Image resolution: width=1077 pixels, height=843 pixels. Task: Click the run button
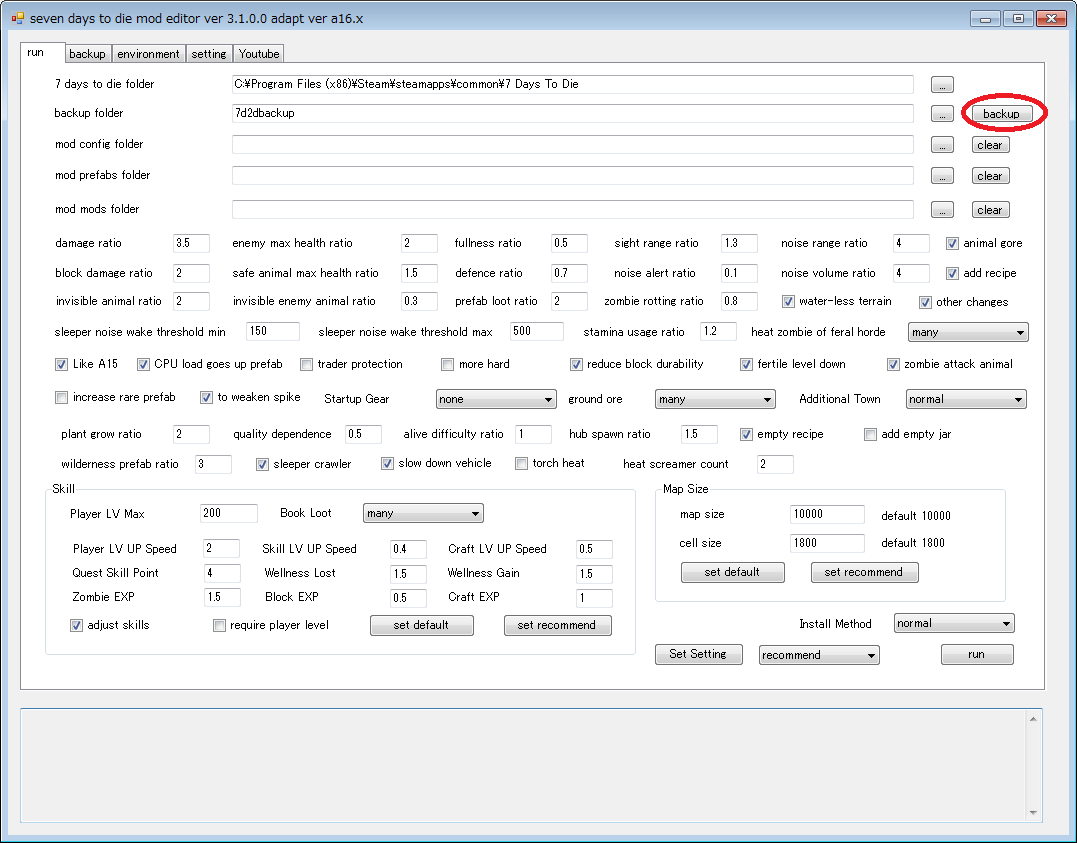point(977,655)
